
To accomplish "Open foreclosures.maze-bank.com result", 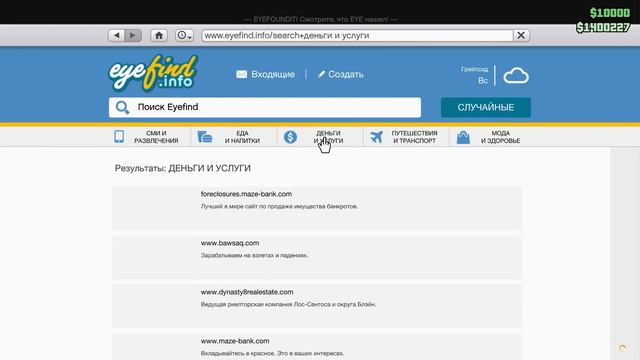I will pos(246,194).
